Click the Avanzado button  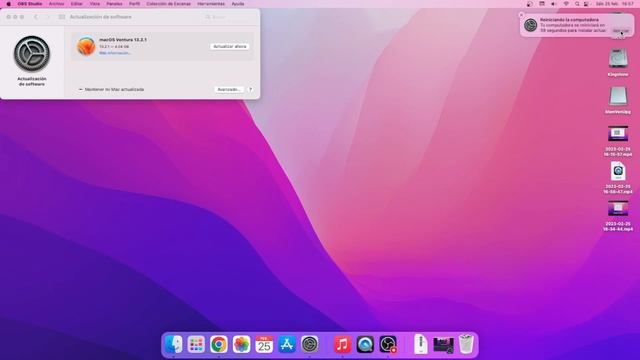pyautogui.click(x=229, y=89)
